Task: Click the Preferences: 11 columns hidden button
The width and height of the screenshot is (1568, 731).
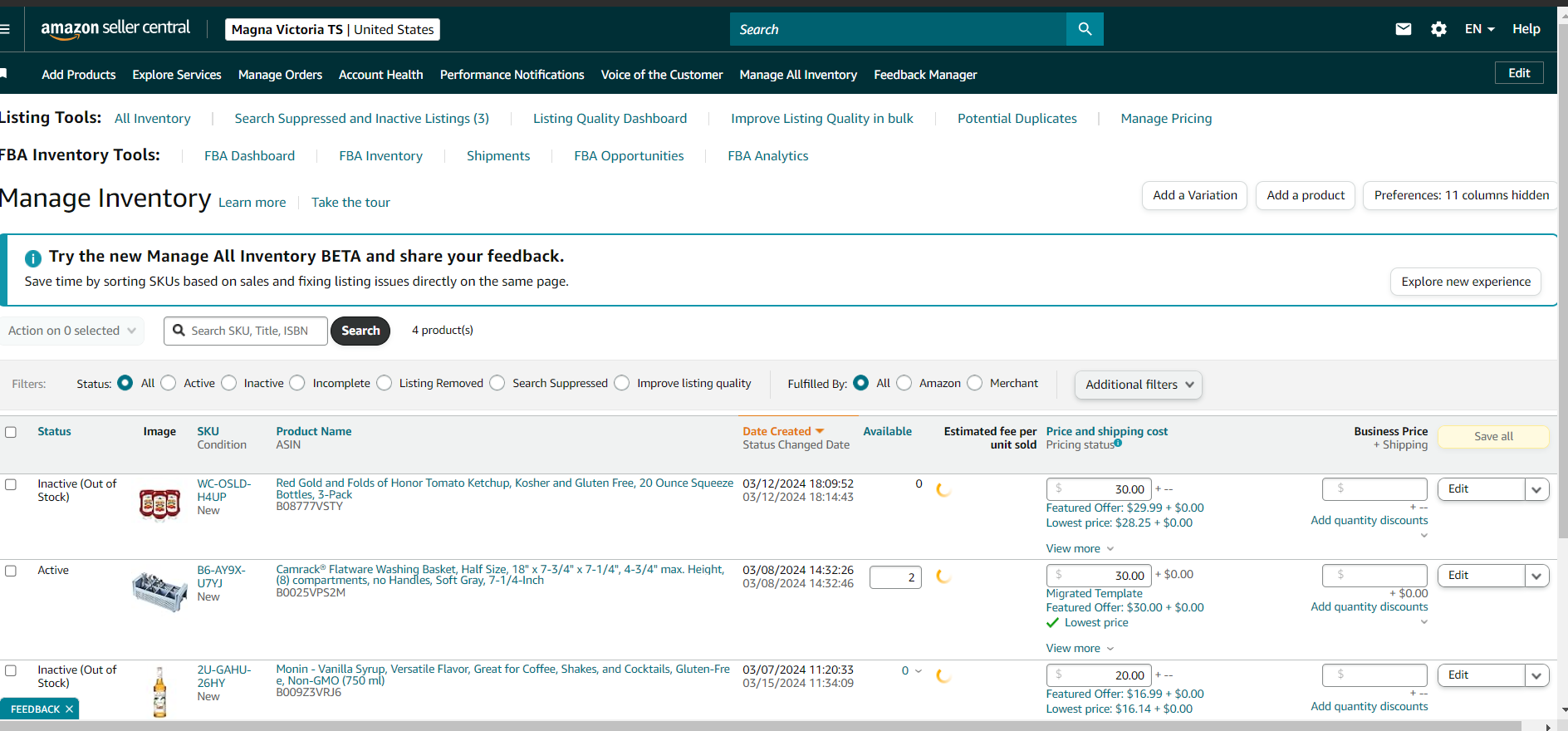Action: (1461, 195)
